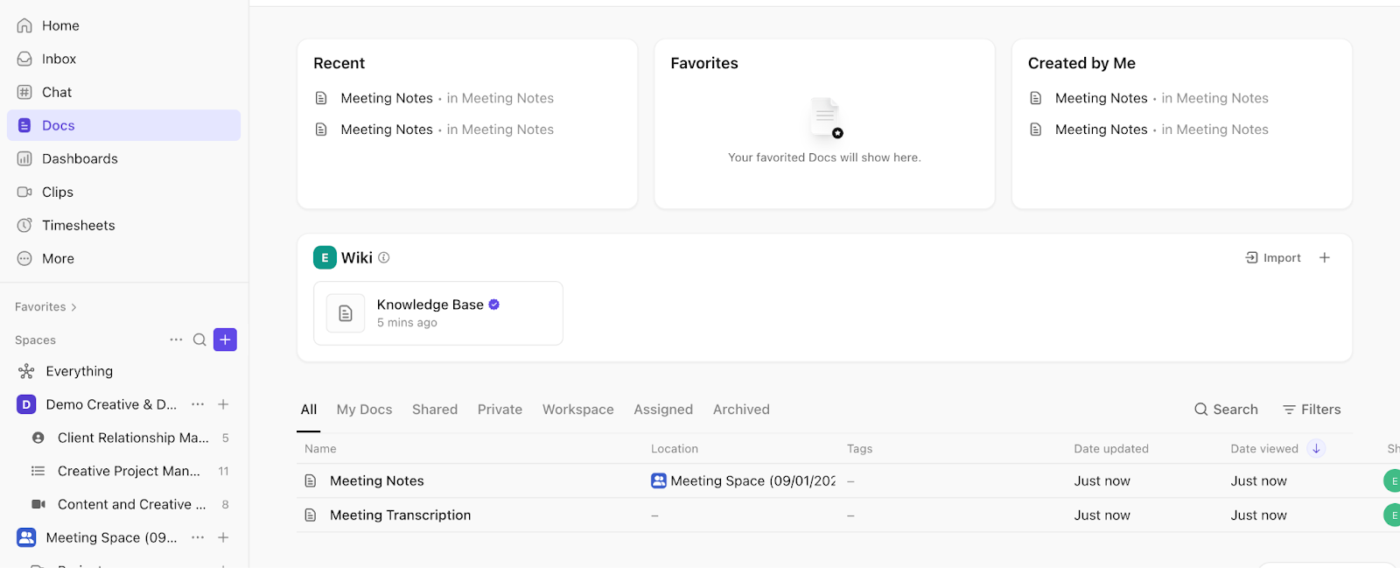Click the Wiki info icon

(384, 258)
